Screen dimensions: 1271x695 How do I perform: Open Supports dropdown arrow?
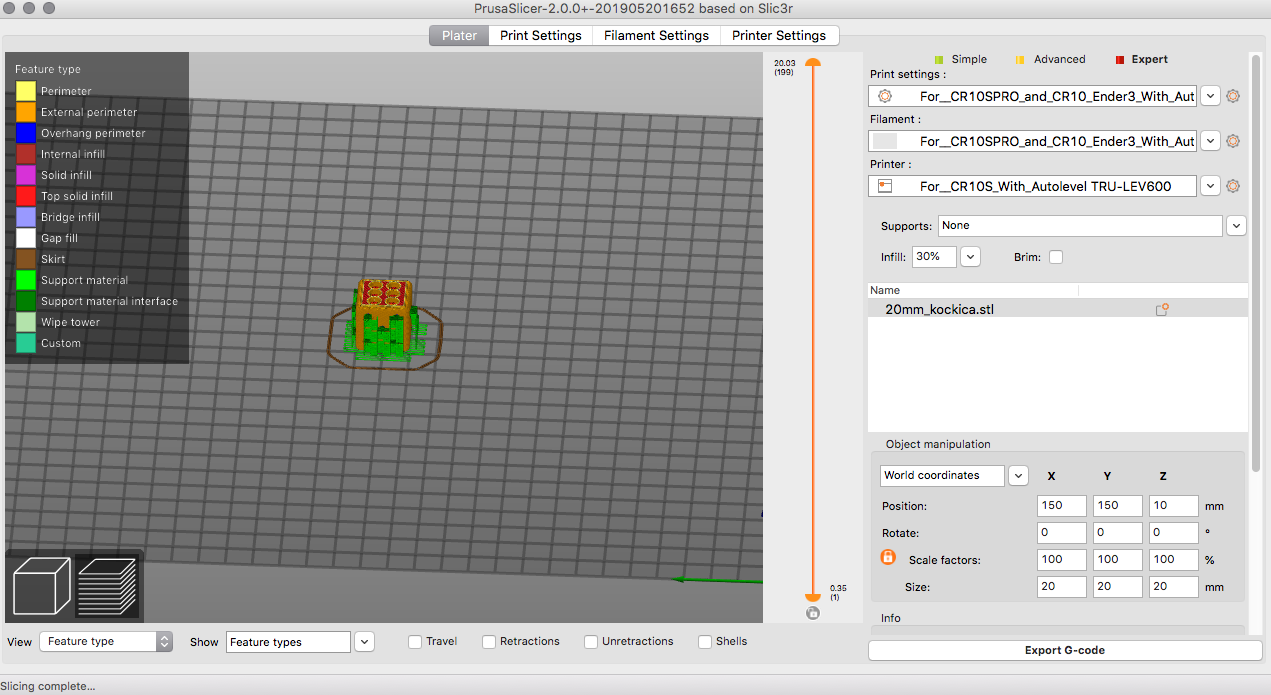(x=1237, y=226)
